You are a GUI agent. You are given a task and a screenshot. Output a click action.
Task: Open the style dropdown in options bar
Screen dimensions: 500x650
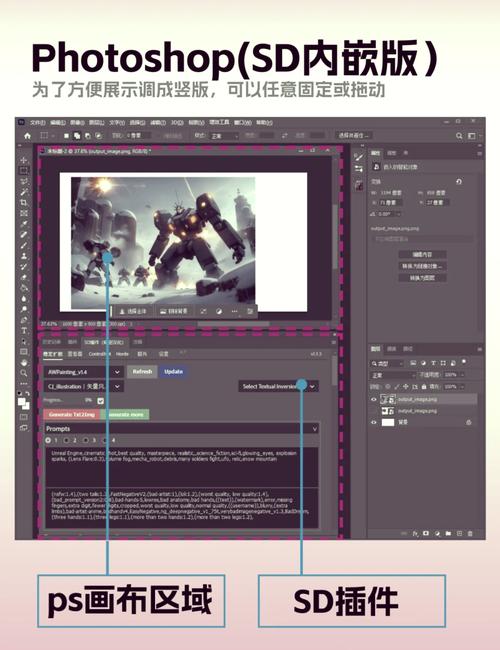(224, 136)
